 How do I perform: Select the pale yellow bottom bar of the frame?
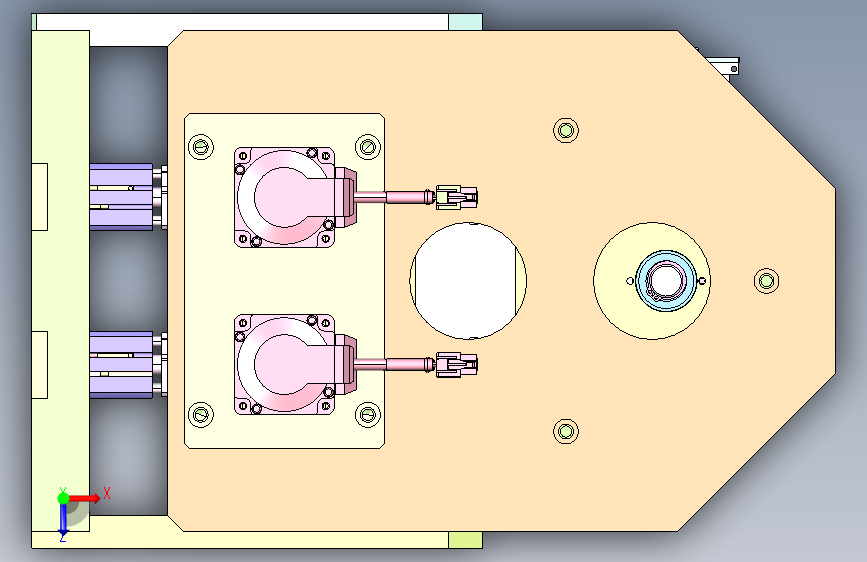point(240,540)
